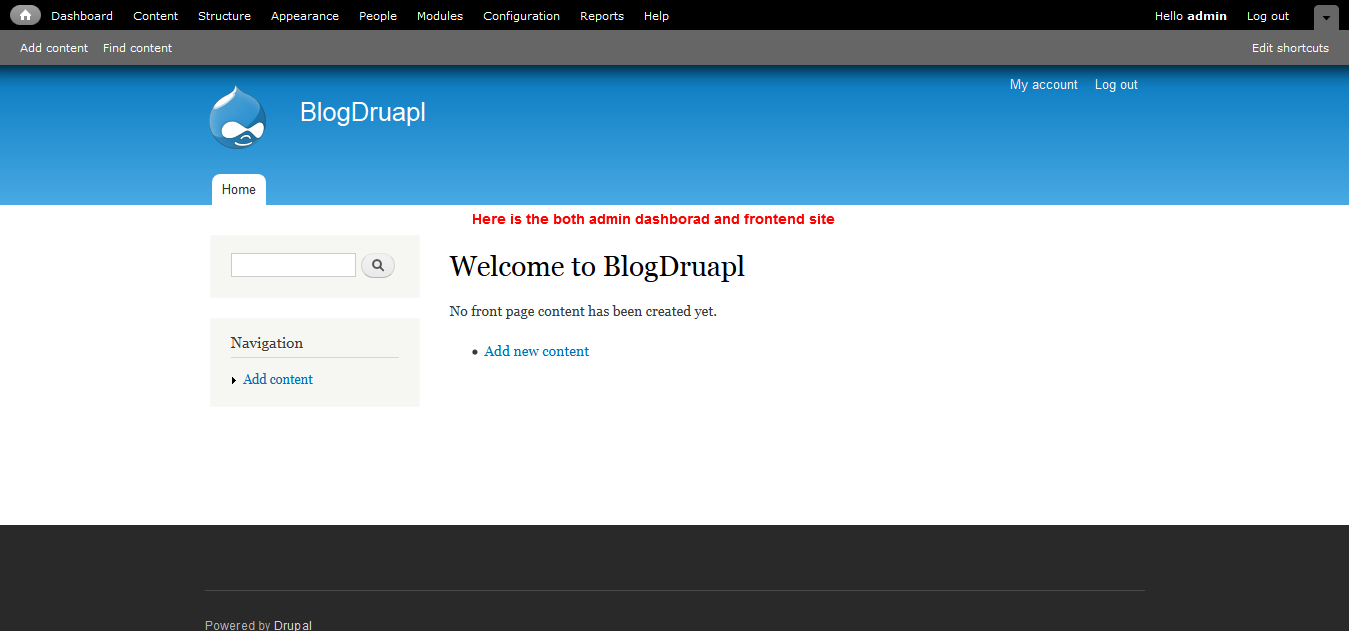Click Edit shortcuts

click(1289, 47)
